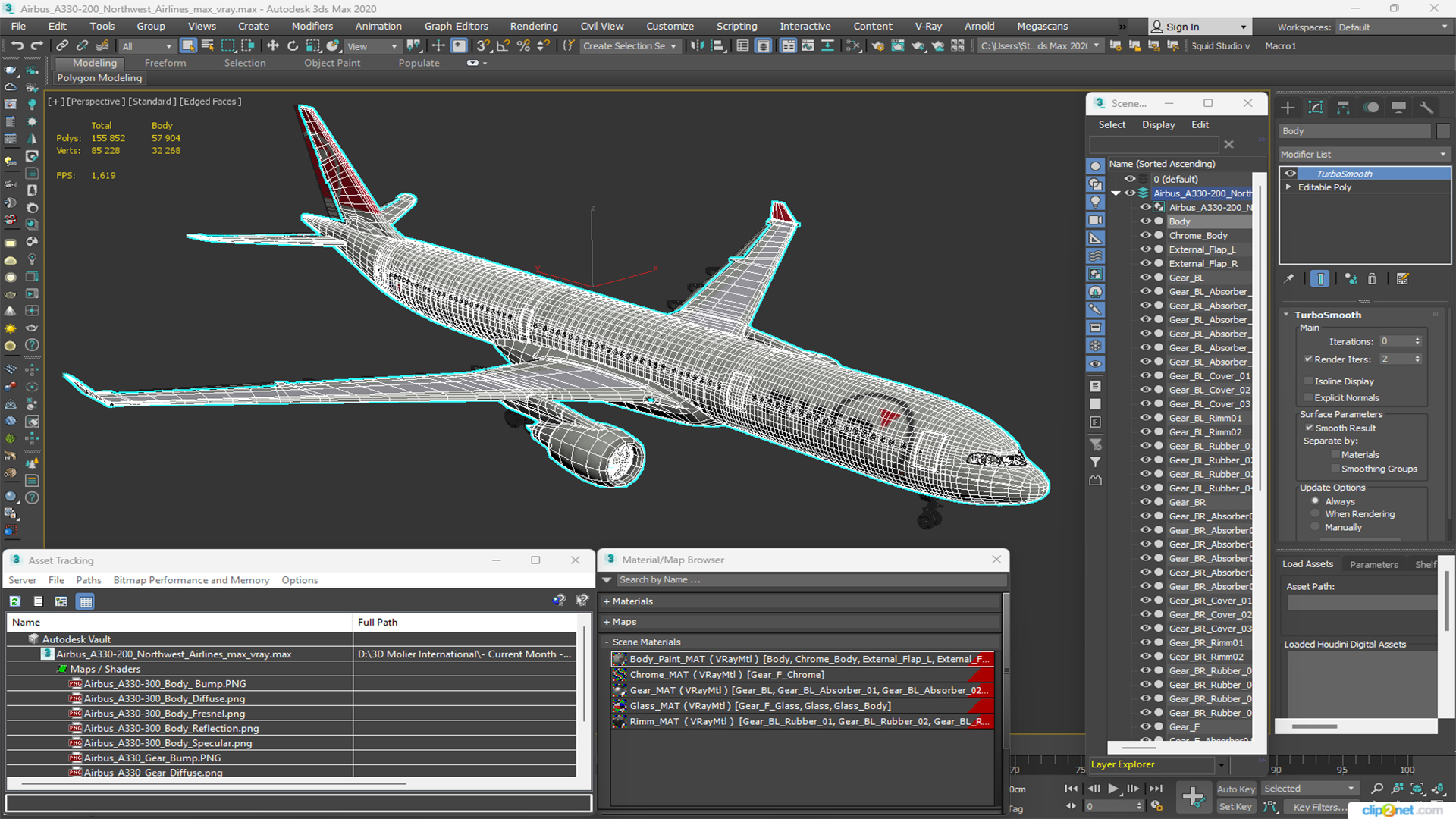Uncheck the Smooth Result checkbox
The image size is (1456, 819).
(x=1309, y=428)
